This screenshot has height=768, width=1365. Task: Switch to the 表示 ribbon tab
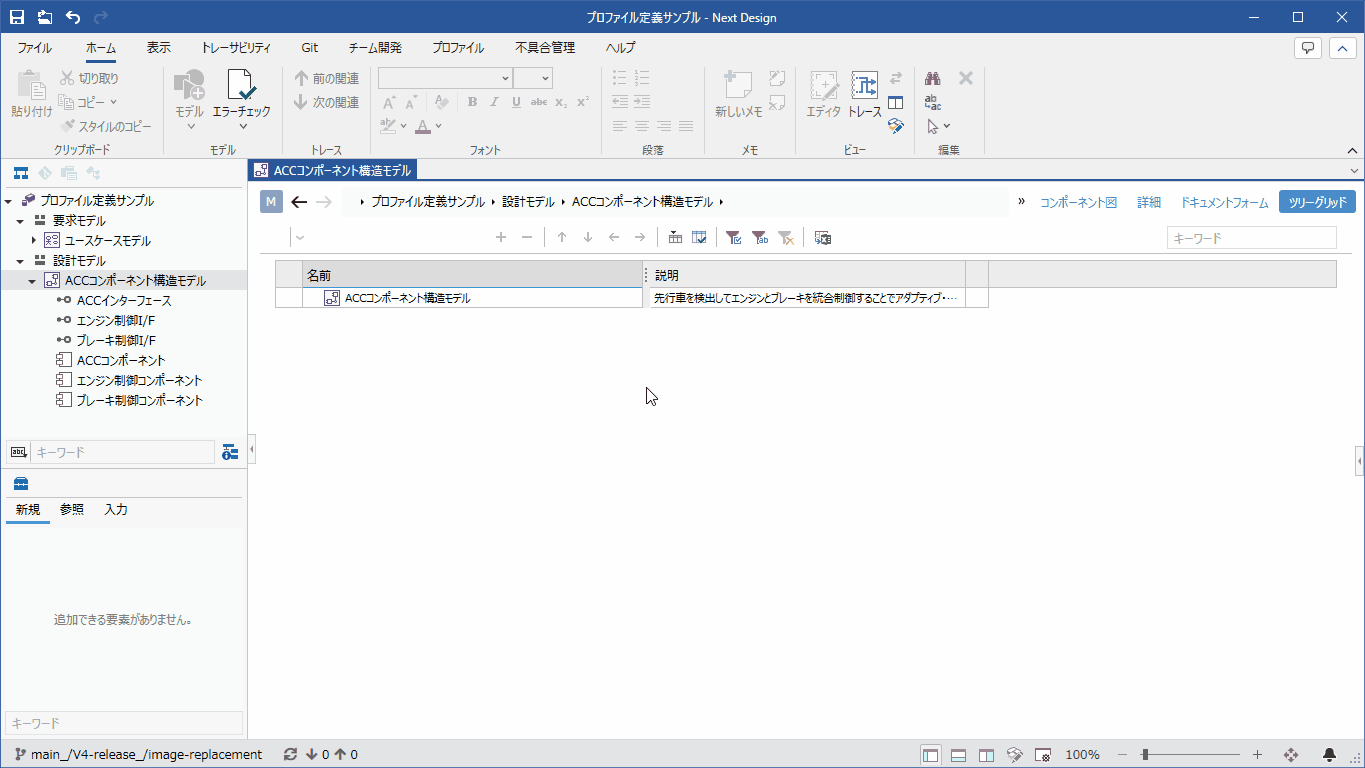(x=158, y=48)
